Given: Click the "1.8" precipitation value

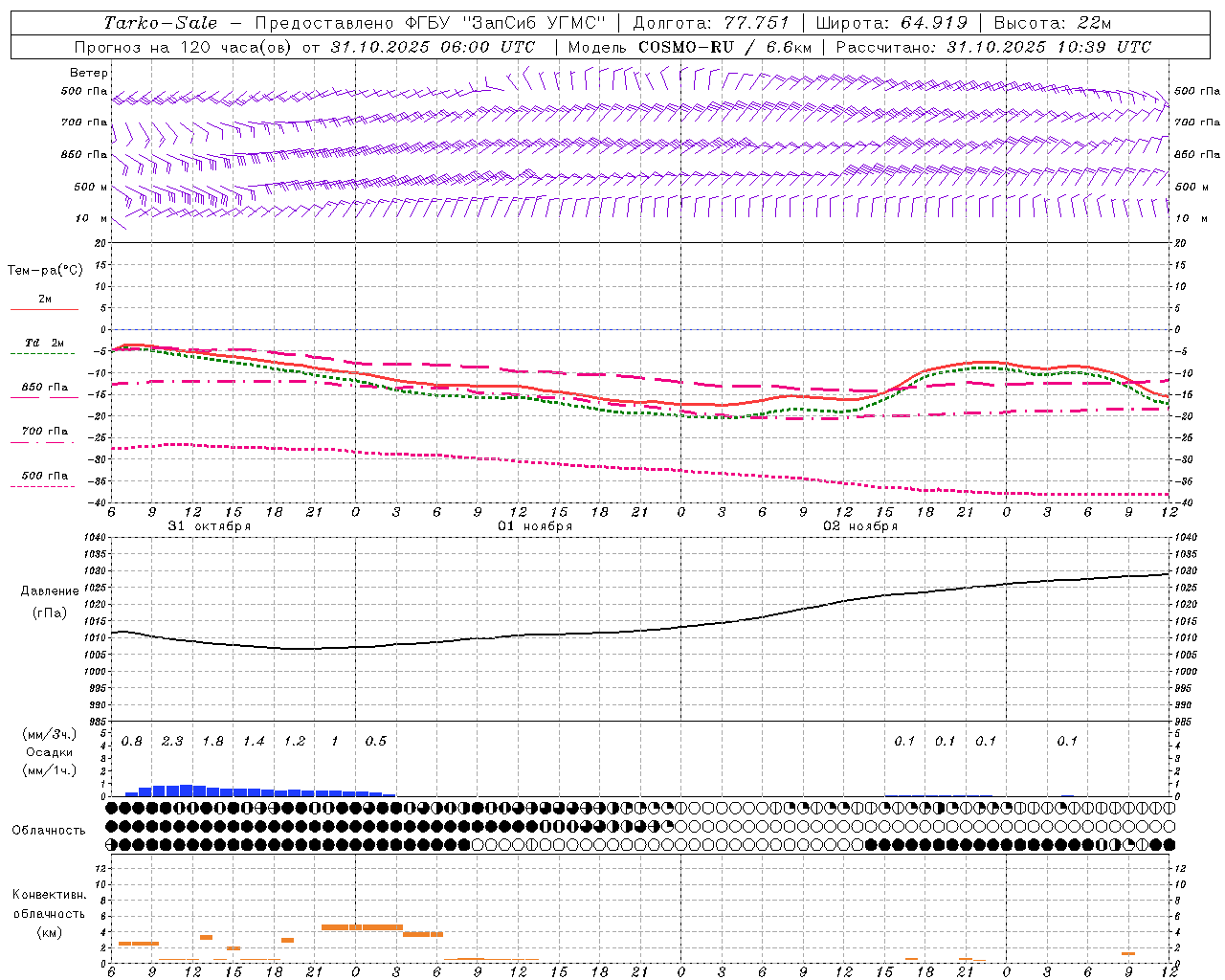Looking at the screenshot, I should tap(212, 742).
